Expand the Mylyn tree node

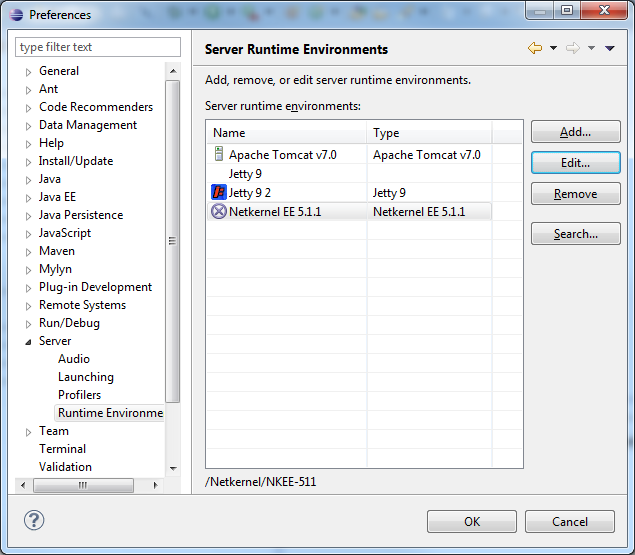pyautogui.click(x=28, y=270)
